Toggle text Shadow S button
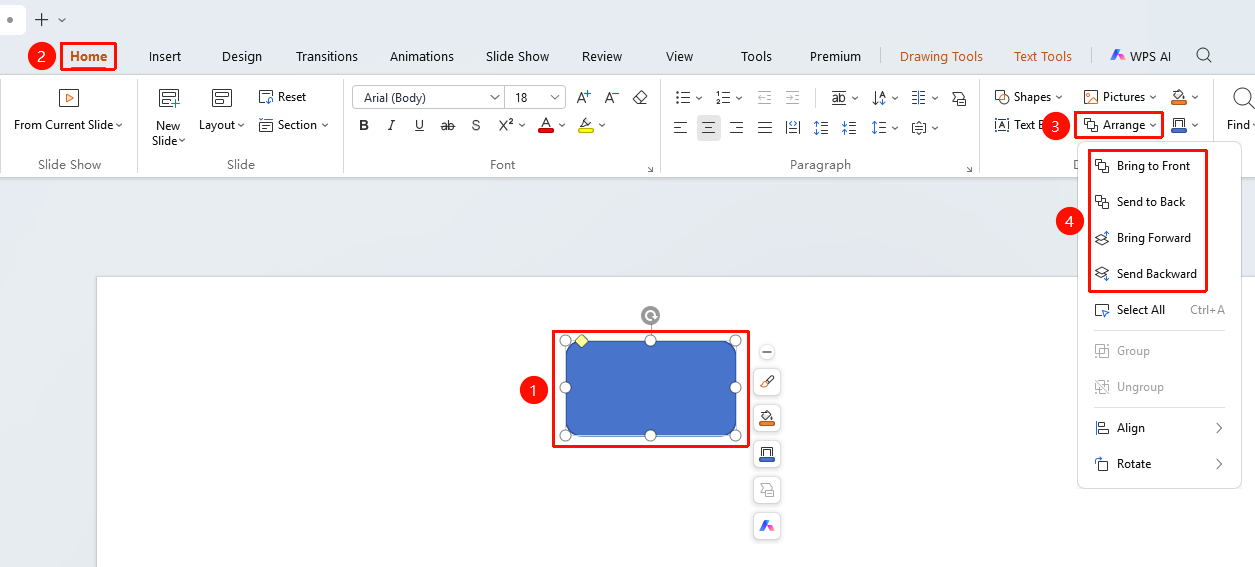 point(476,125)
